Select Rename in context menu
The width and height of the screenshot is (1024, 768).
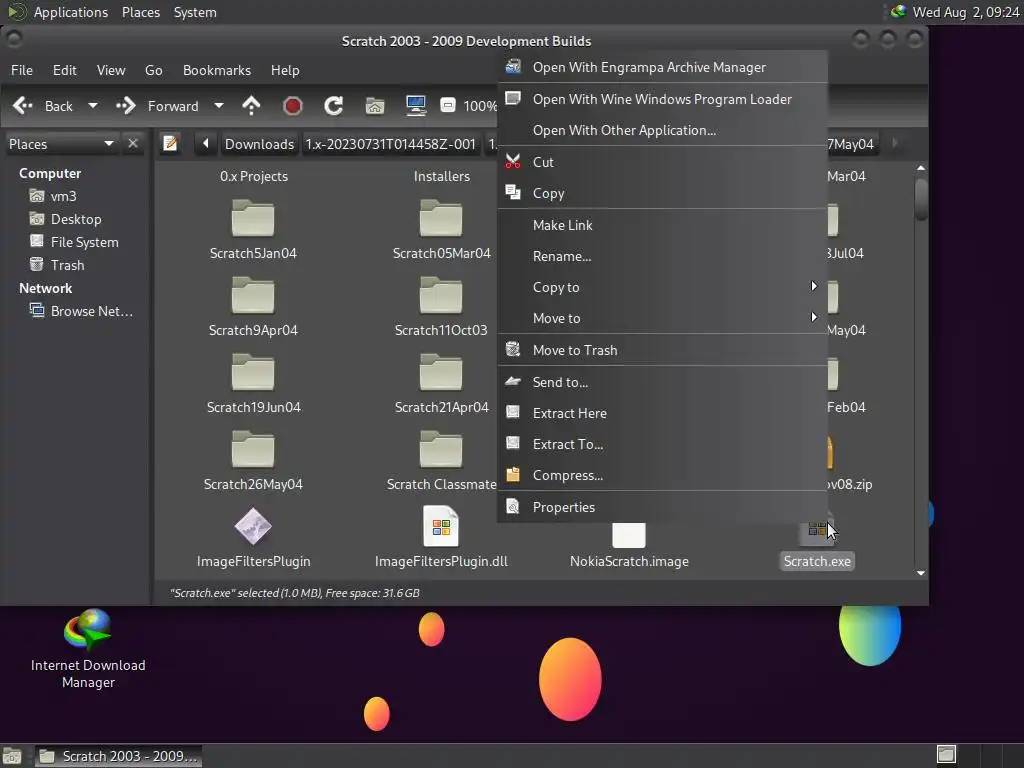tap(662, 256)
